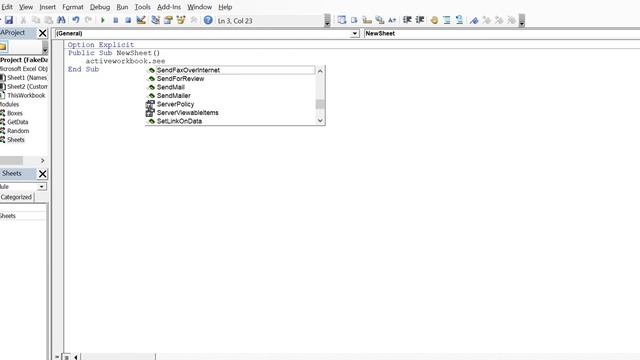Expand the (General) object dropdown
Viewport: 640px width, 360px height.
coord(355,33)
